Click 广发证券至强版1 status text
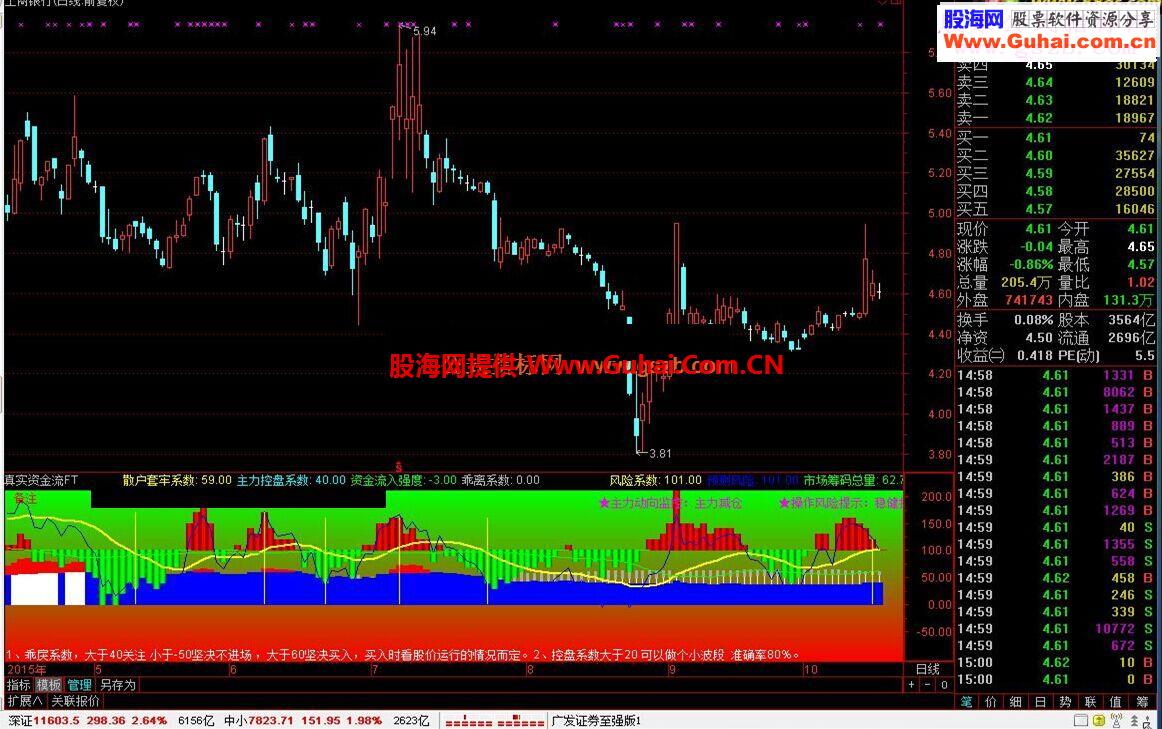The width and height of the screenshot is (1162, 729). [597, 720]
